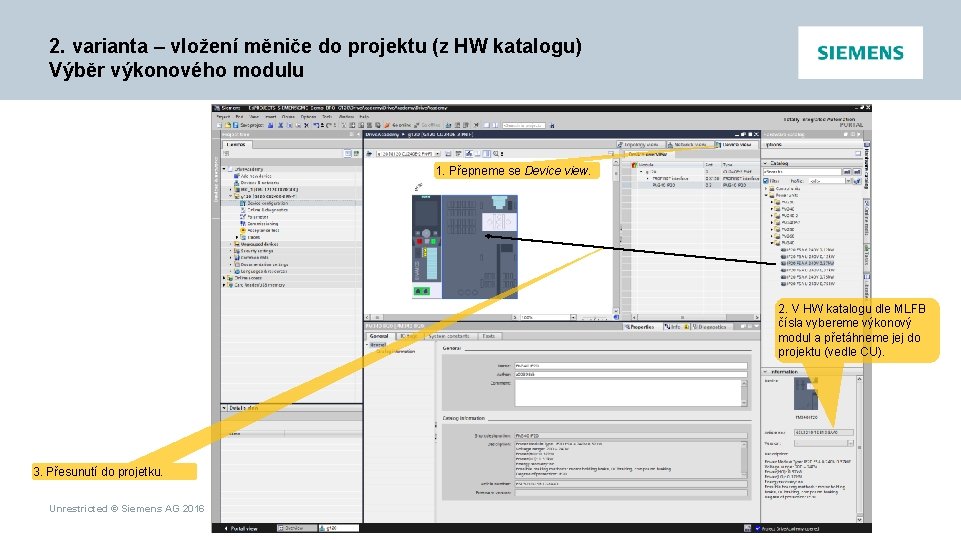961x540 pixels.
Task: Click the zoom magnifier icon in device view toolbar
Action: 496,153
